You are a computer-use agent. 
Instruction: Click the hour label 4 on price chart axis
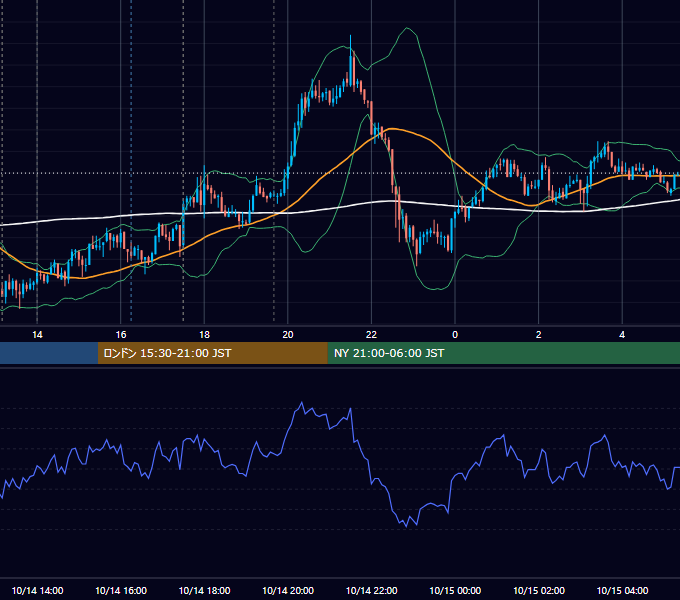[622, 335]
